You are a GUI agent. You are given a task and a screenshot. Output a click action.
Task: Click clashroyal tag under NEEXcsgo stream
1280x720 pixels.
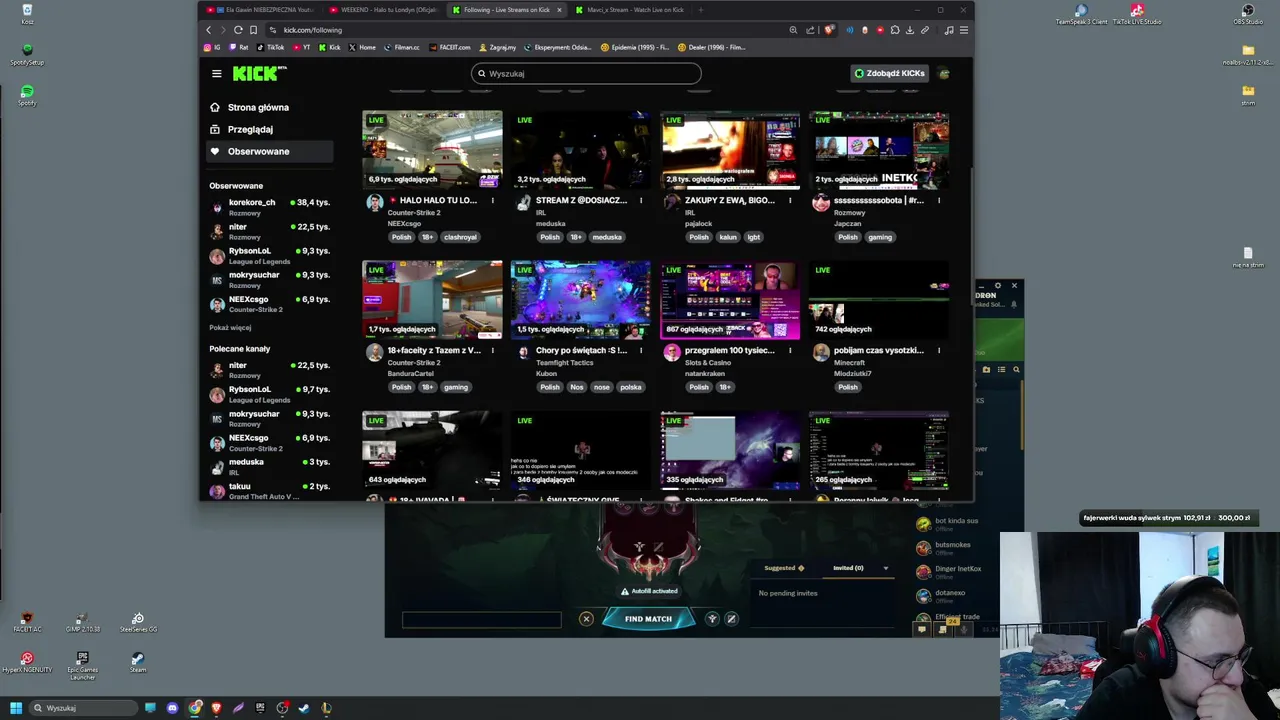[460, 237]
